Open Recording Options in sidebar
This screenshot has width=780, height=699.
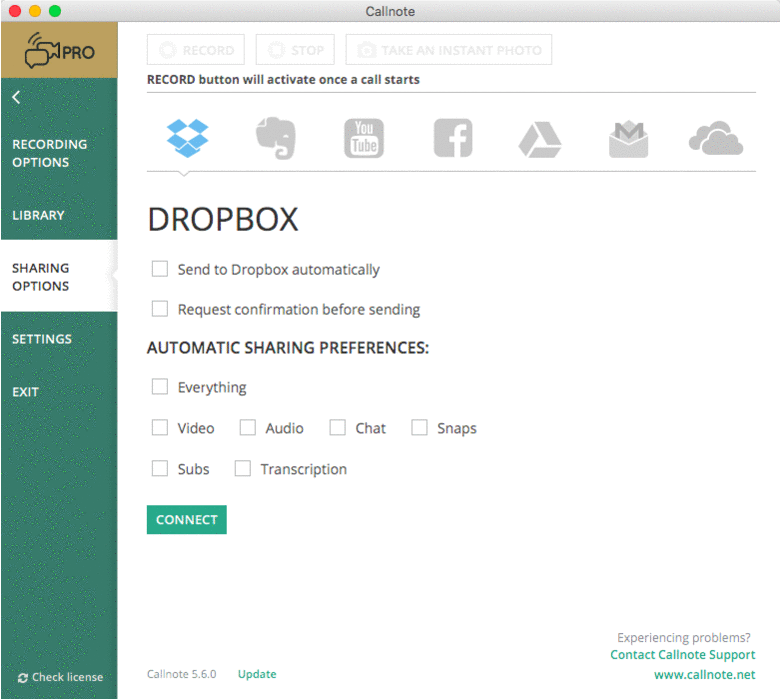point(50,153)
